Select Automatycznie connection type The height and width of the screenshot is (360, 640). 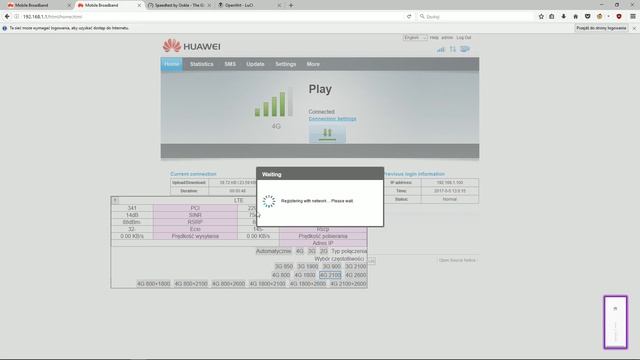[x=273, y=251]
